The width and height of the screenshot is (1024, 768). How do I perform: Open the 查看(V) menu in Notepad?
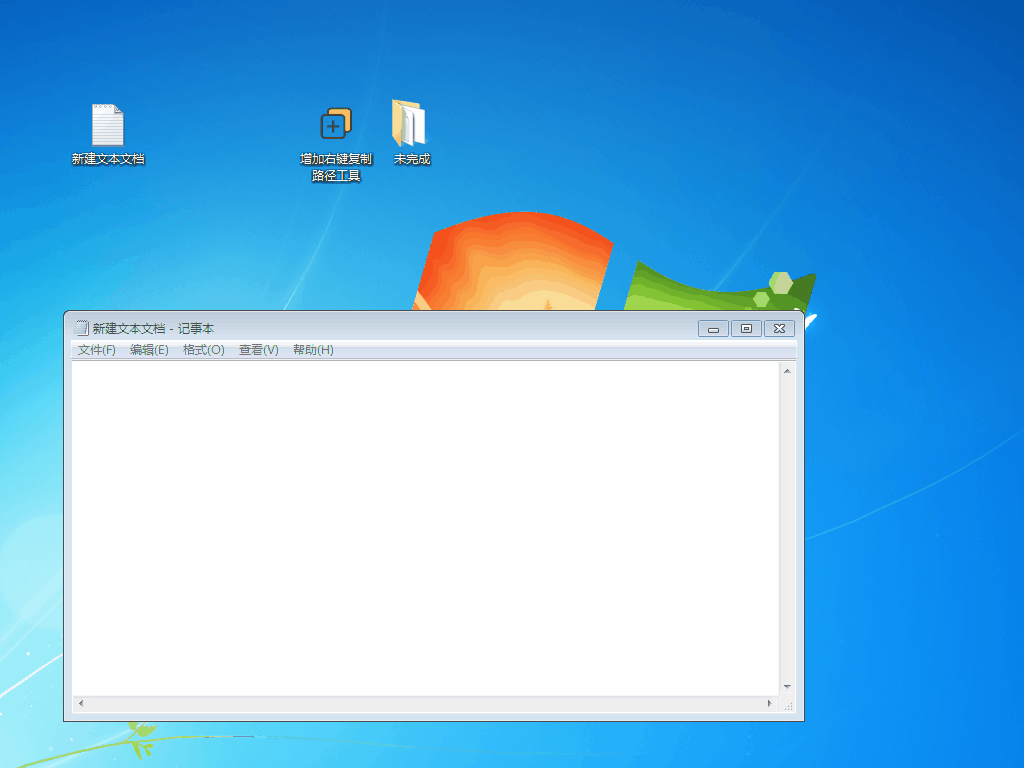coord(259,350)
